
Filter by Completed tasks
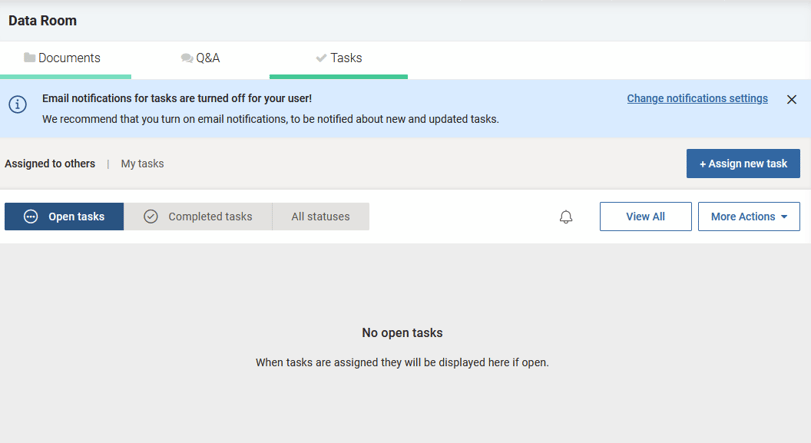point(198,217)
